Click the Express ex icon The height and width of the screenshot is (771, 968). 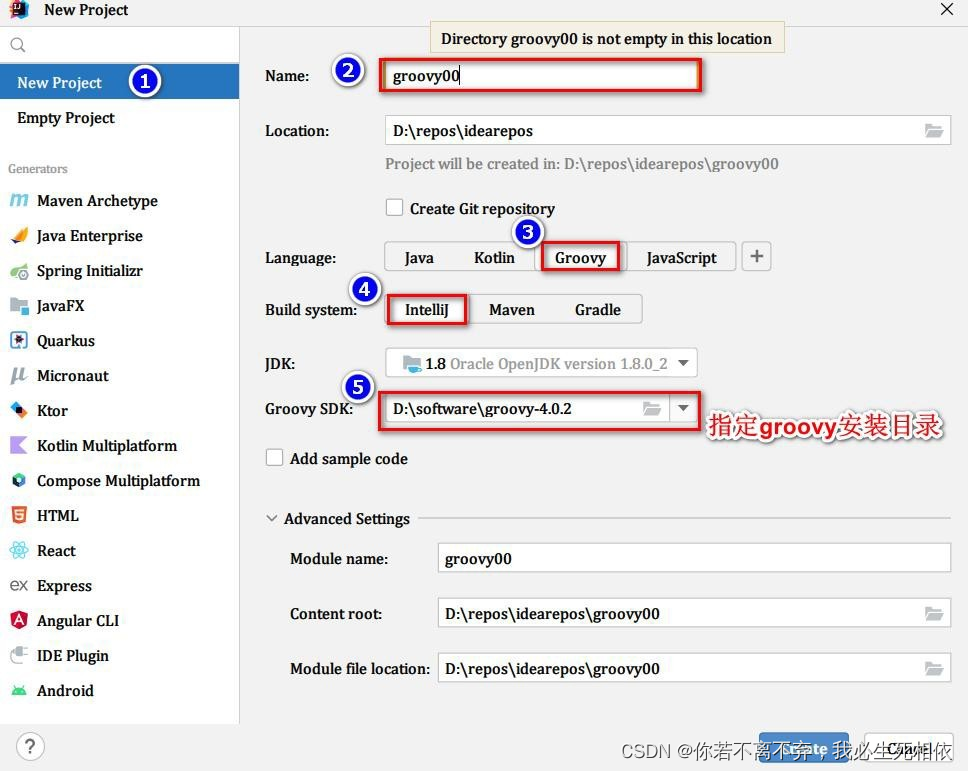tap(19, 585)
